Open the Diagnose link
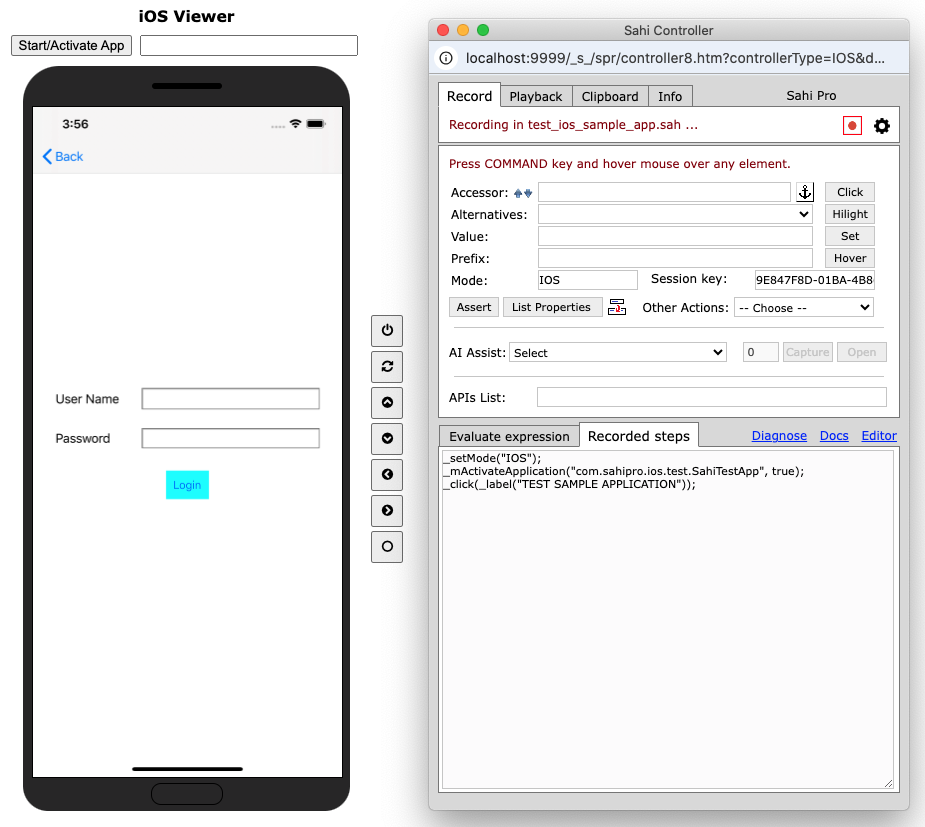Image resolution: width=925 pixels, height=827 pixels. (779, 436)
